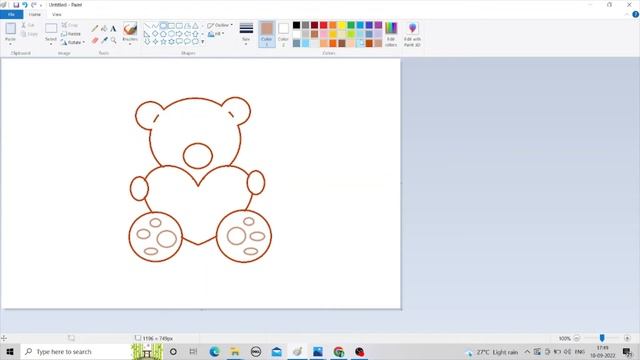The height and width of the screenshot is (360, 640).
Task: Open the Rotate dropdown
Action: [x=73, y=42]
